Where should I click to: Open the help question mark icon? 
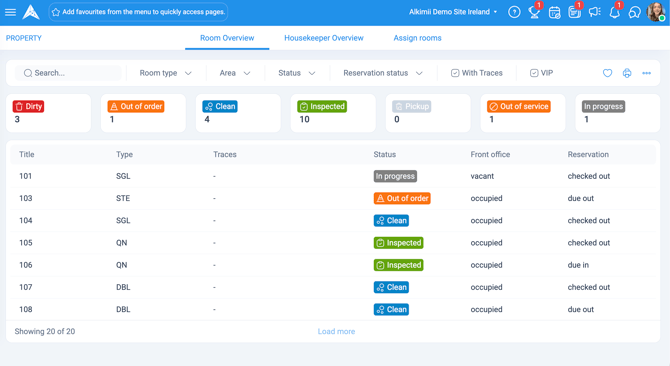click(514, 12)
